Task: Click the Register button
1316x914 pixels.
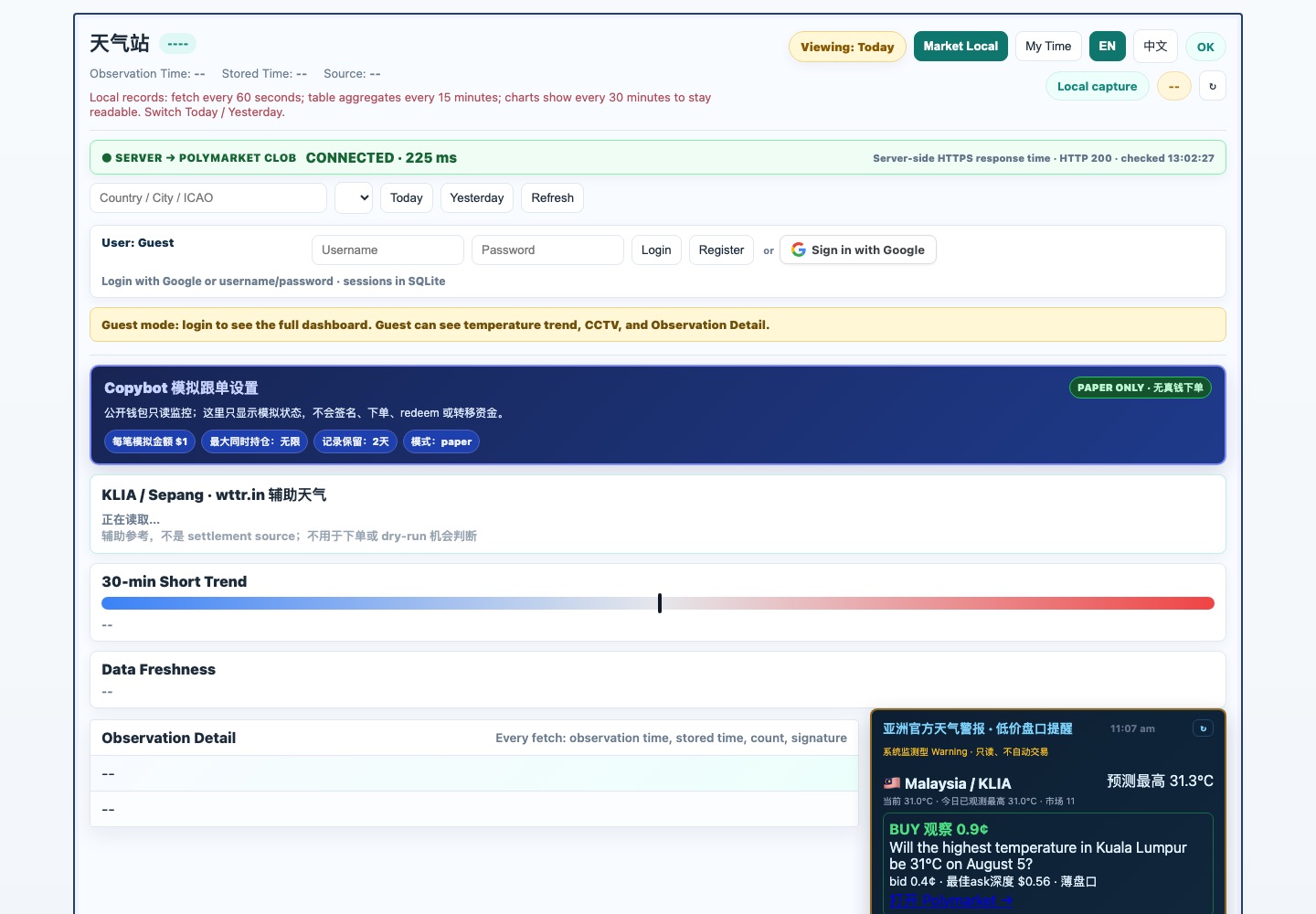Action: 721,250
